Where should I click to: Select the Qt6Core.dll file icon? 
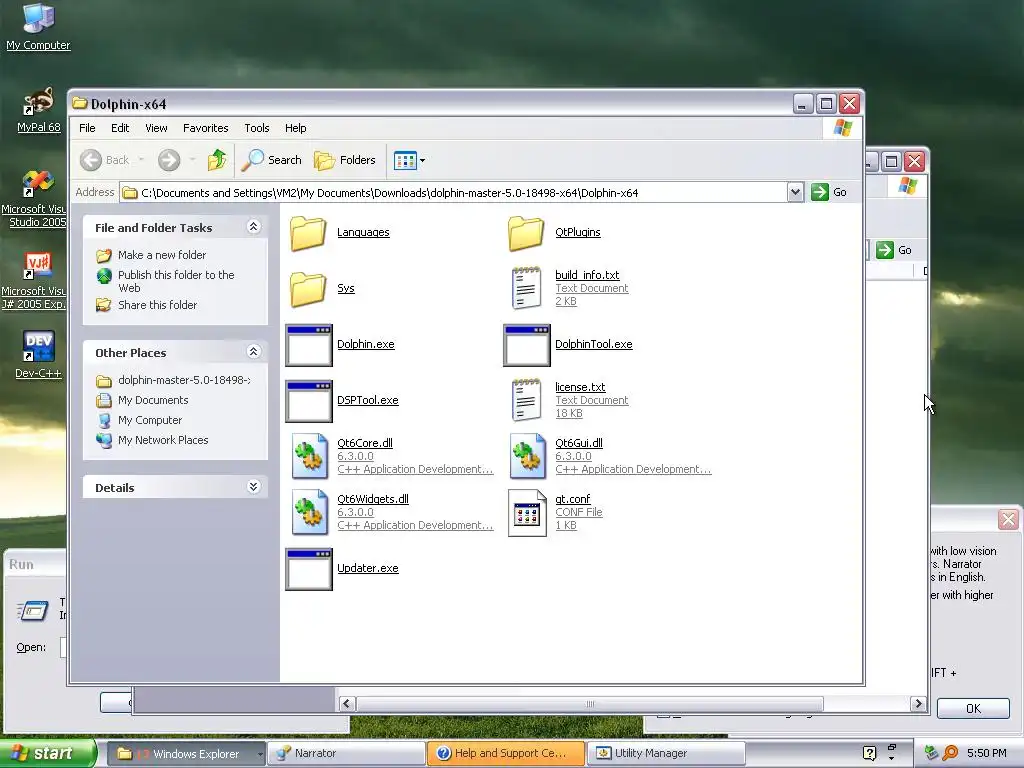click(x=310, y=456)
